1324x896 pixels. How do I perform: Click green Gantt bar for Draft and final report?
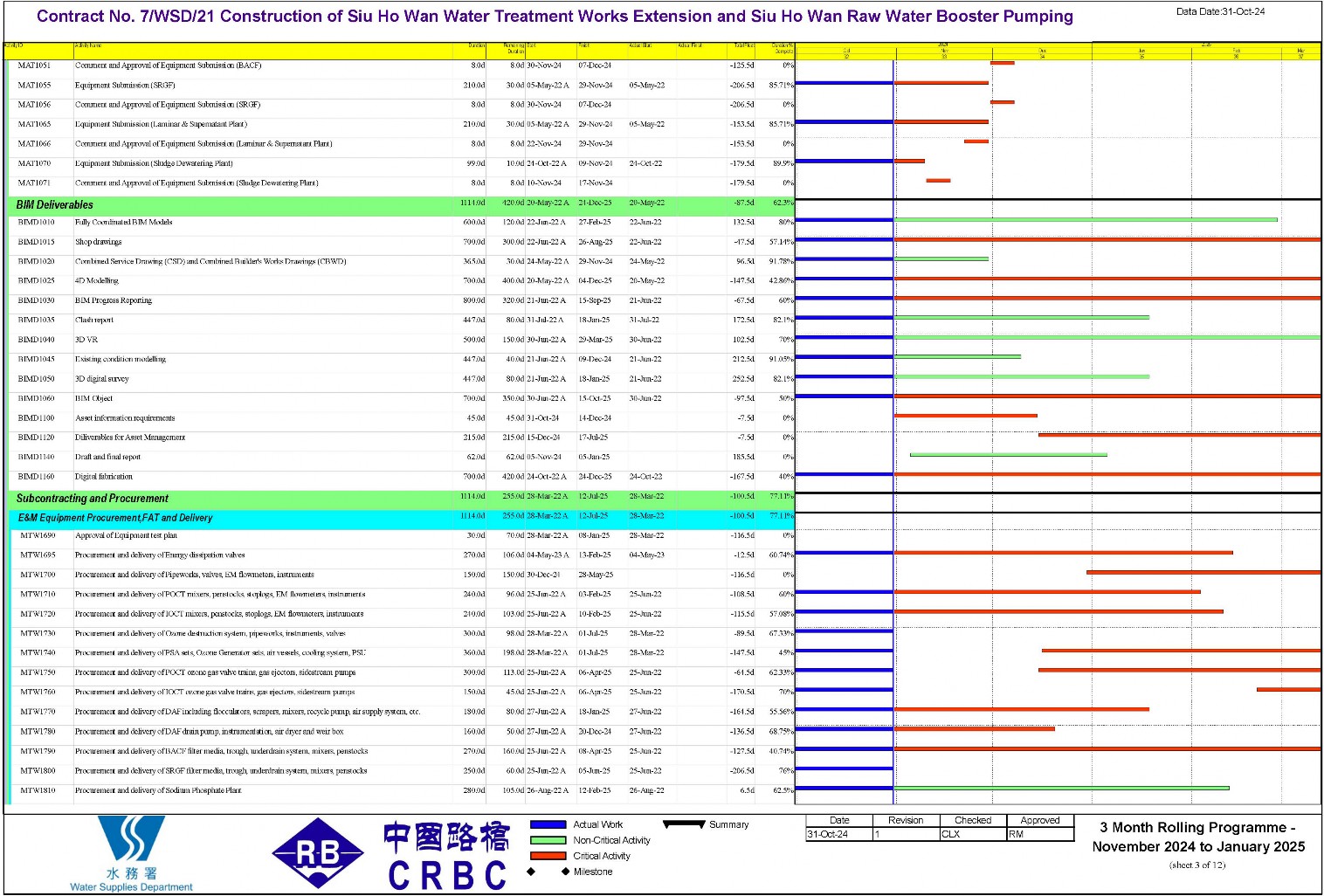coord(1009,455)
